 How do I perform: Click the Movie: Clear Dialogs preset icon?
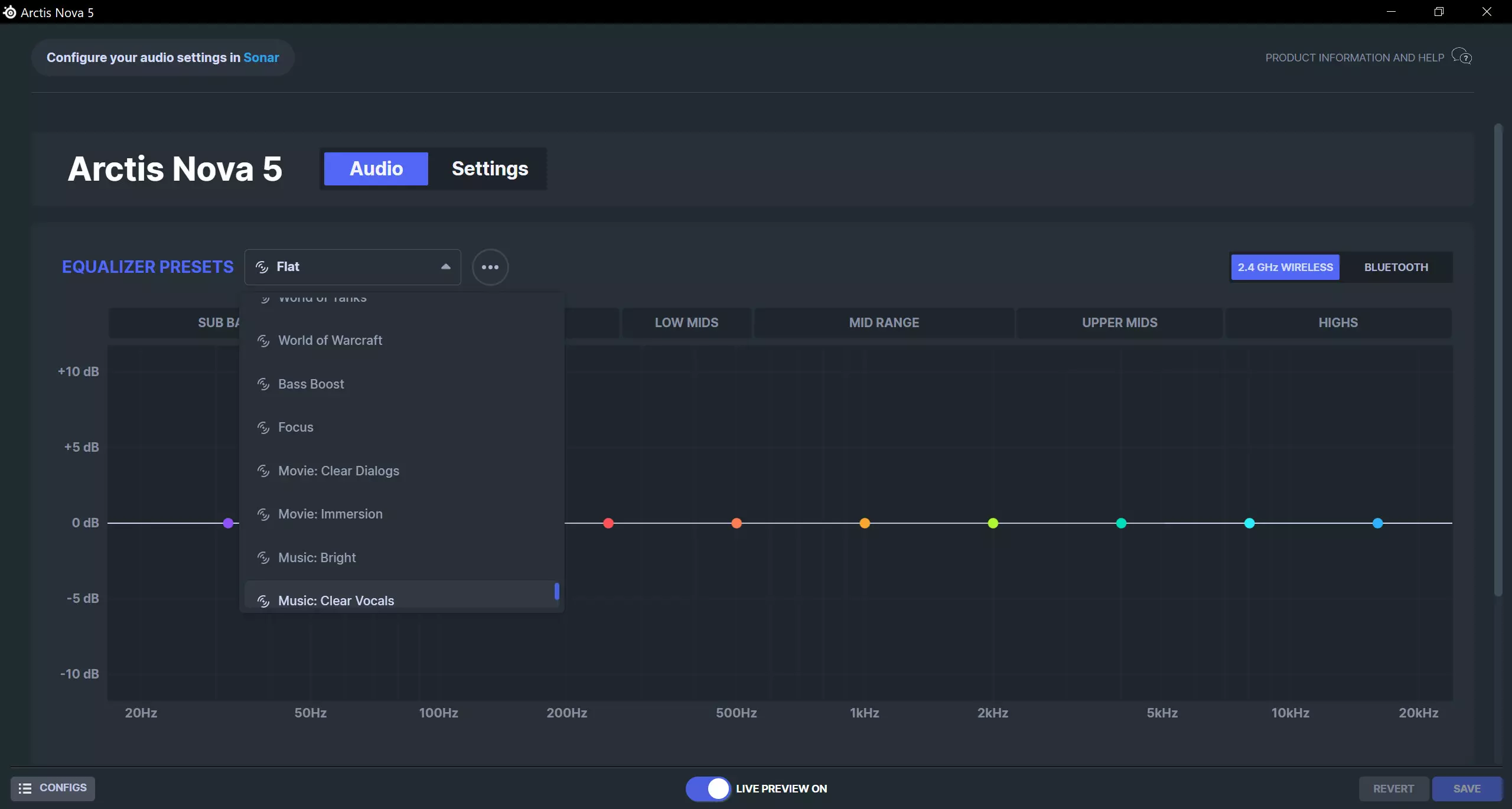point(263,471)
